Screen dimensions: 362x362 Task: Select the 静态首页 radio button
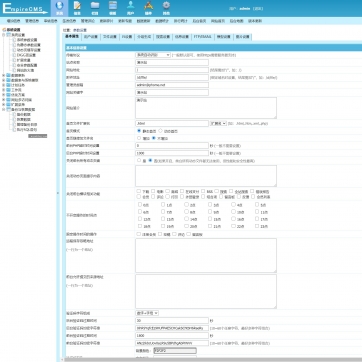(139, 131)
